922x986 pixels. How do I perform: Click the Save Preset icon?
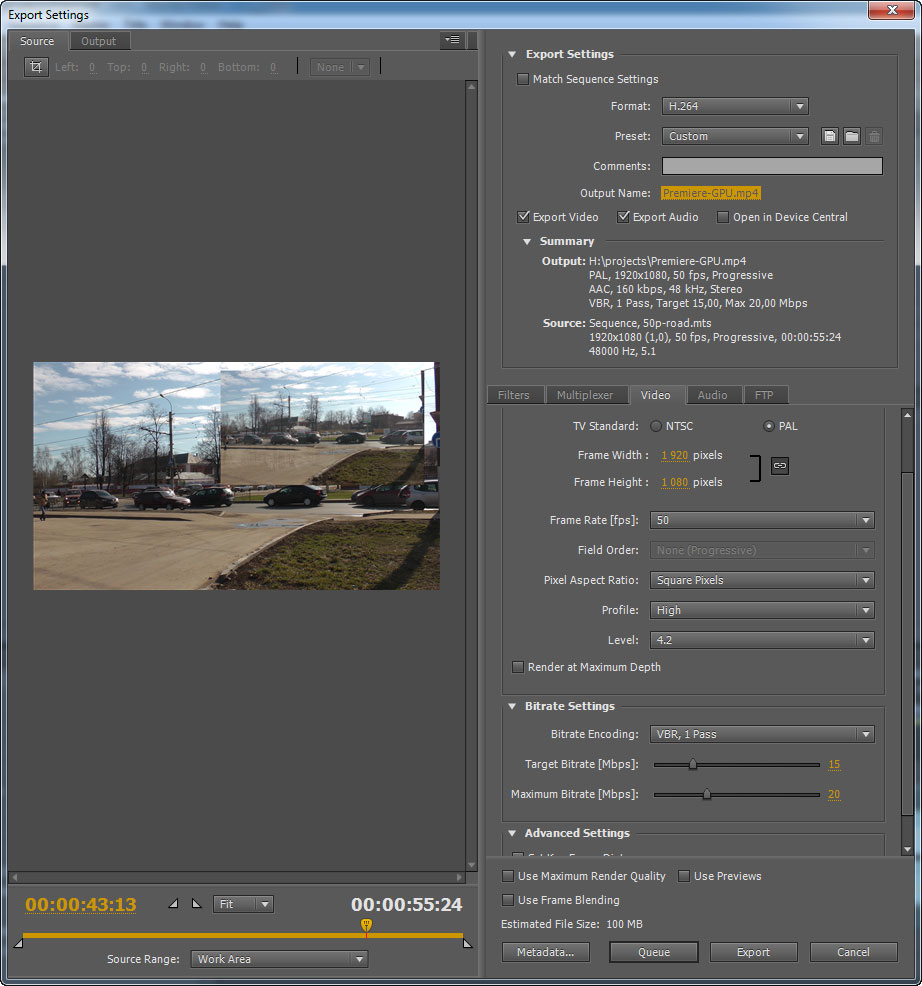(x=830, y=136)
